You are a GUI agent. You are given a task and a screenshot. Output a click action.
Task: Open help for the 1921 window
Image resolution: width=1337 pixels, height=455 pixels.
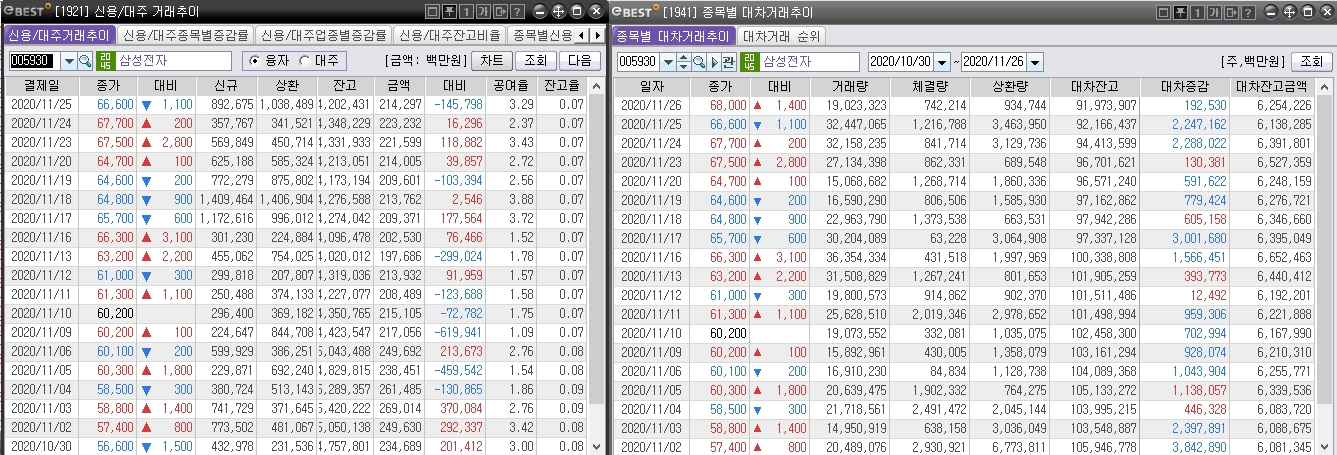click(518, 12)
